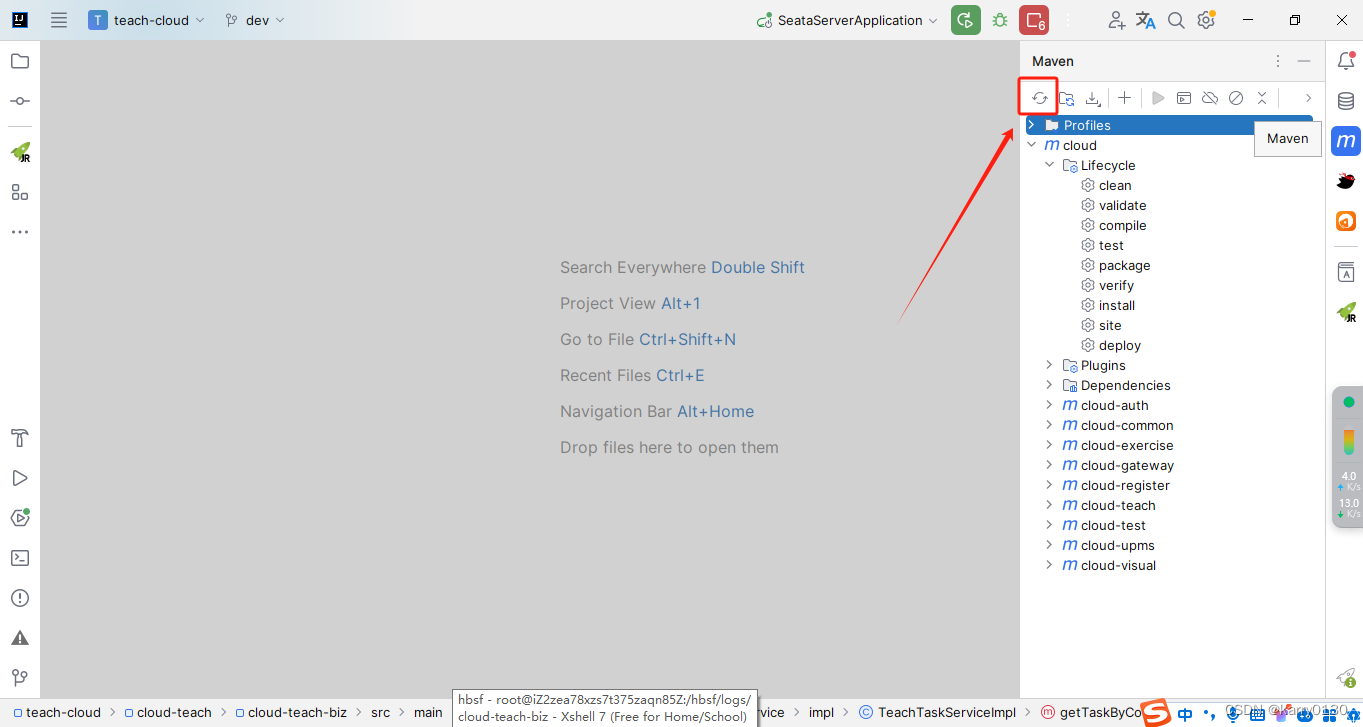Image resolution: width=1363 pixels, height=727 pixels.
Task: Open the teach-cloud project switcher
Action: point(146,20)
